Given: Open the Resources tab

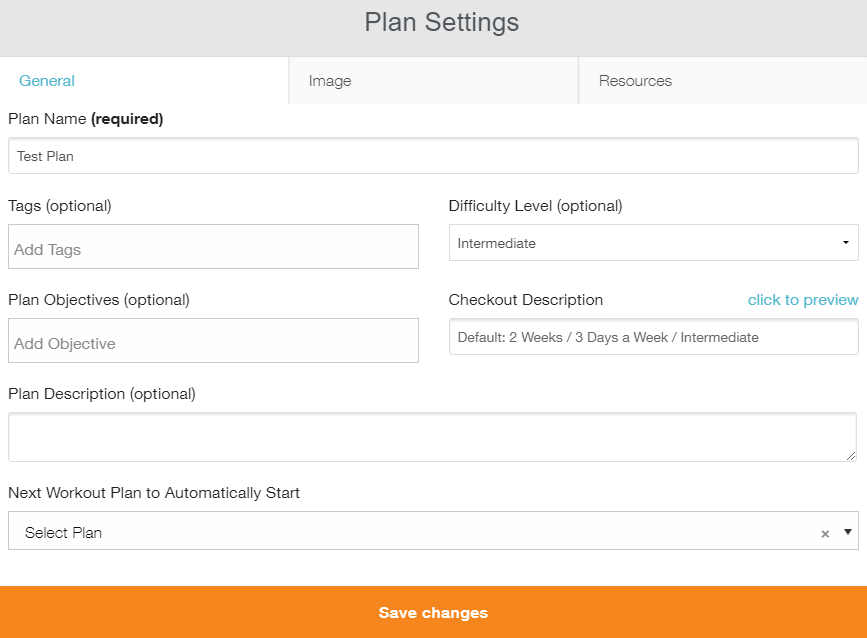Looking at the screenshot, I should (635, 81).
